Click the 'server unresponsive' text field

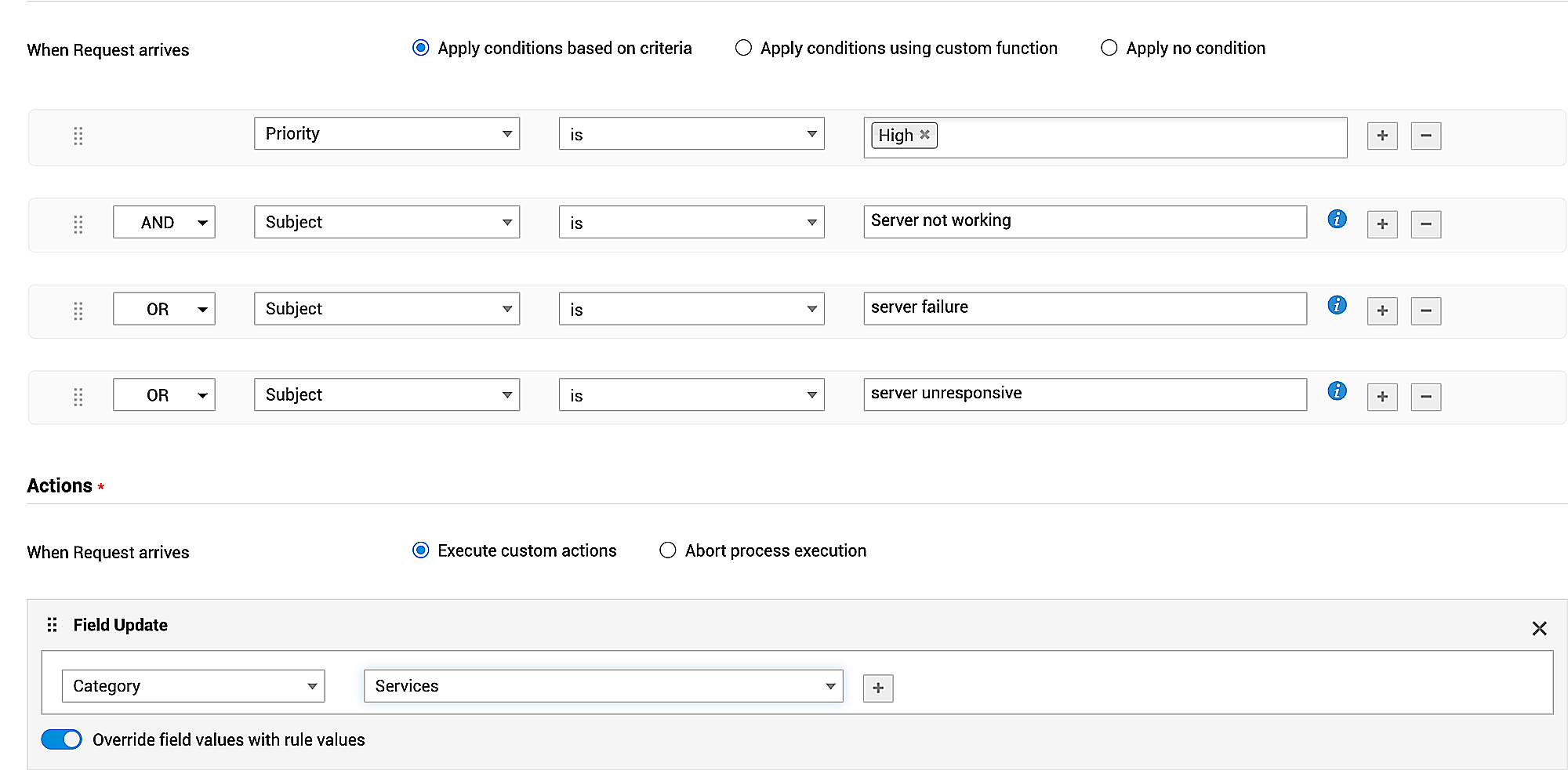[x=1084, y=394]
